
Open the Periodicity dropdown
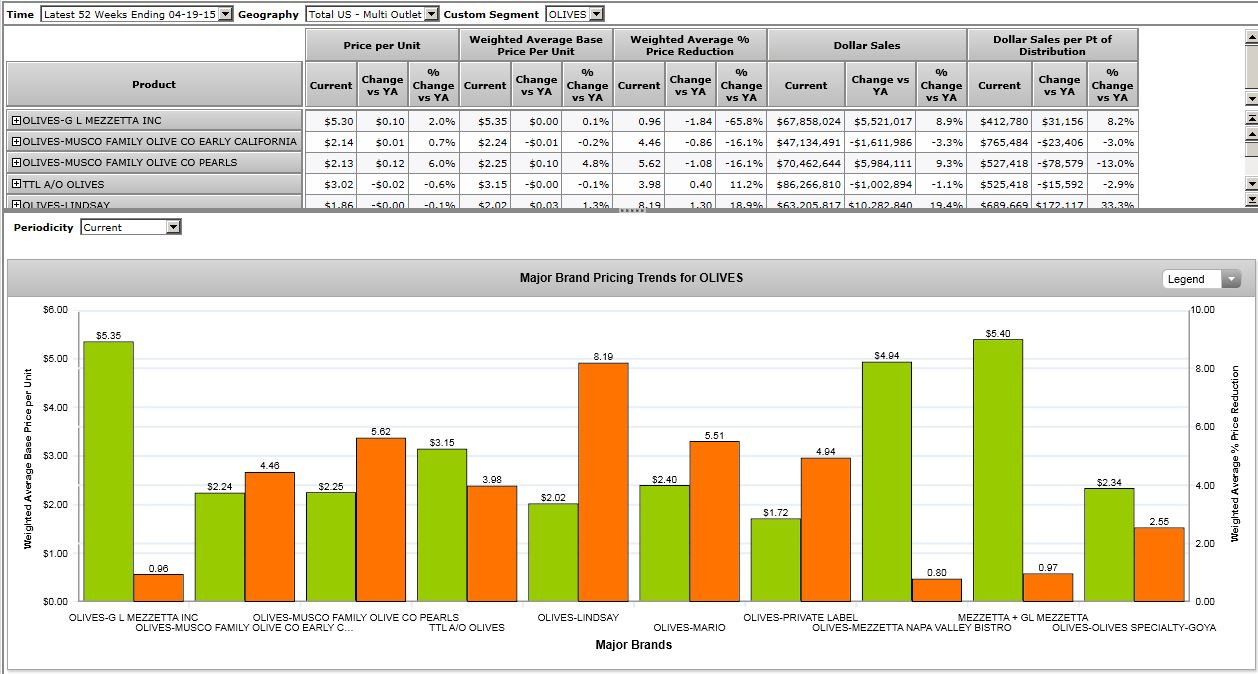(x=174, y=227)
